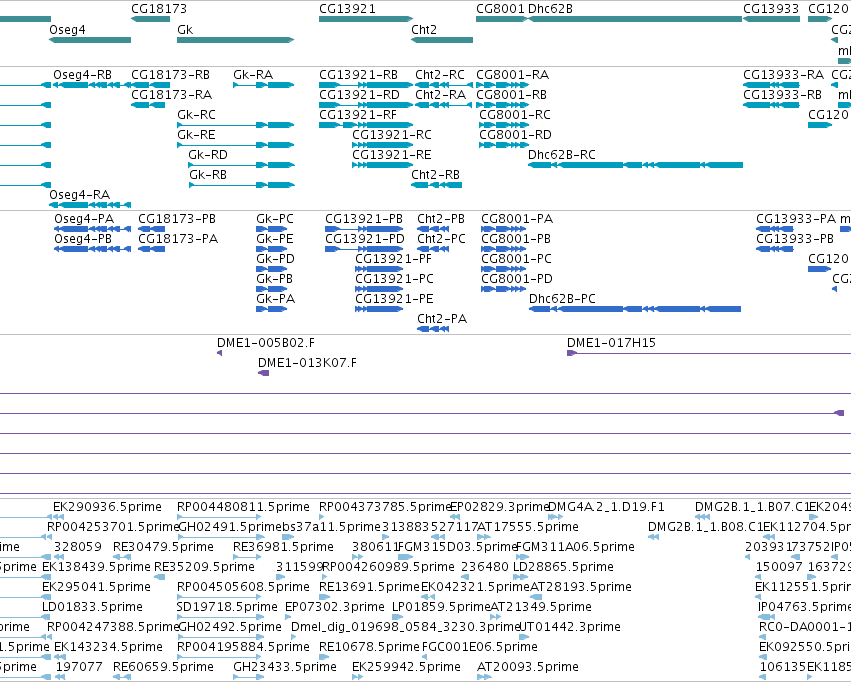Click EST UT01442.3prime
Screen dimensions: 851x682
(570, 627)
